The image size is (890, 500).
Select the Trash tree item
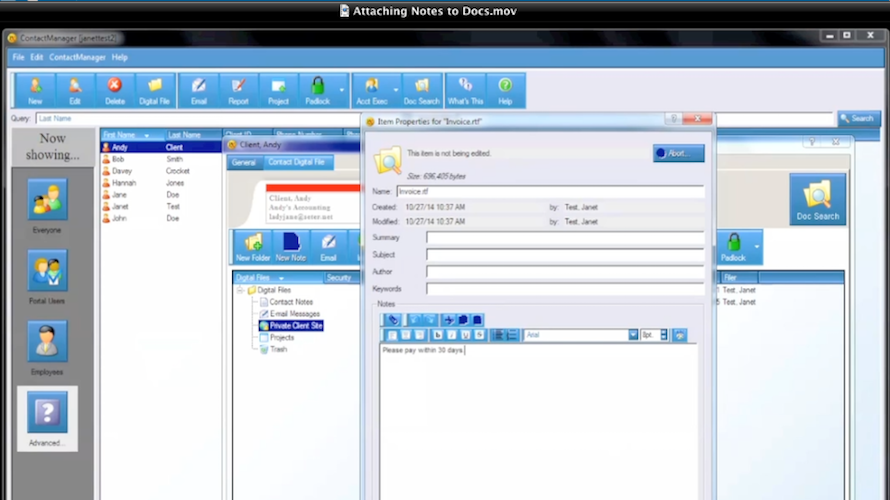coord(273,350)
